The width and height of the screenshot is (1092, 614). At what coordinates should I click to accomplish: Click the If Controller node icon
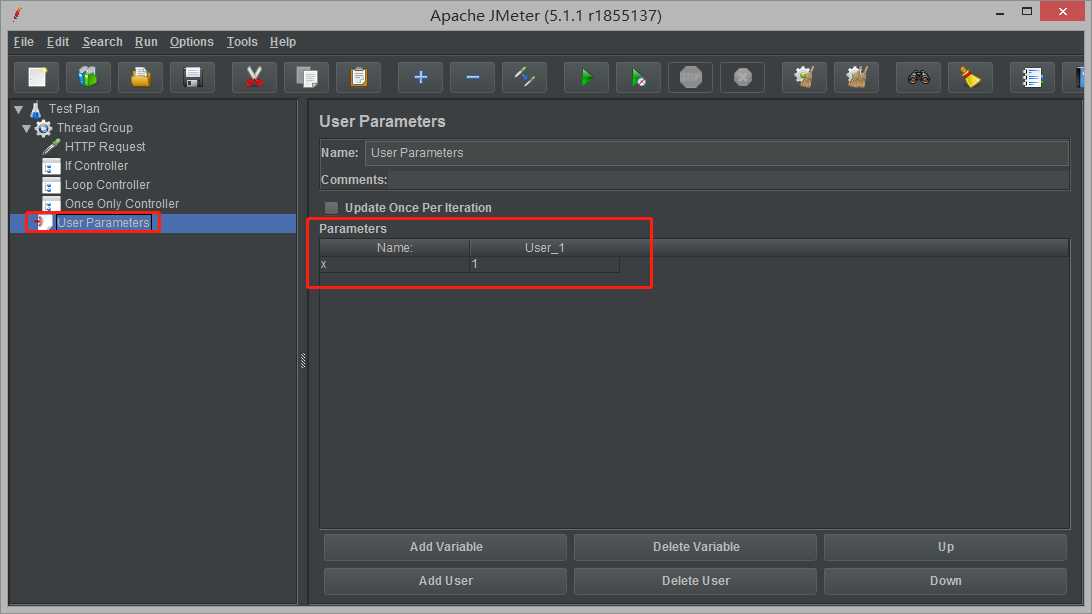click(x=51, y=167)
